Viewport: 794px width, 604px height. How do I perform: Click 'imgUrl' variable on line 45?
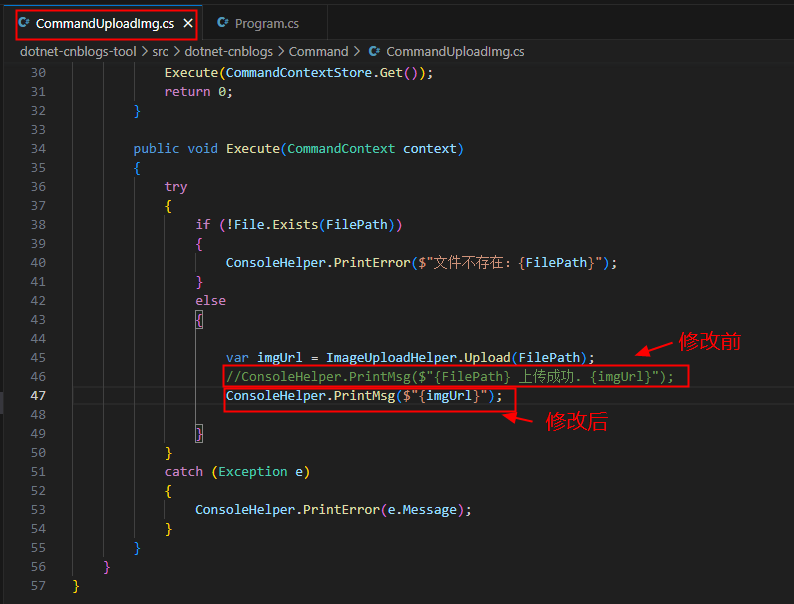coord(280,357)
